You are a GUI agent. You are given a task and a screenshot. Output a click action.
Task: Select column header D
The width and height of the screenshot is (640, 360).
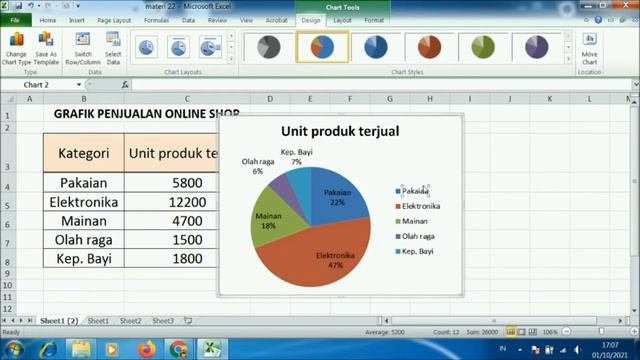pos(270,99)
